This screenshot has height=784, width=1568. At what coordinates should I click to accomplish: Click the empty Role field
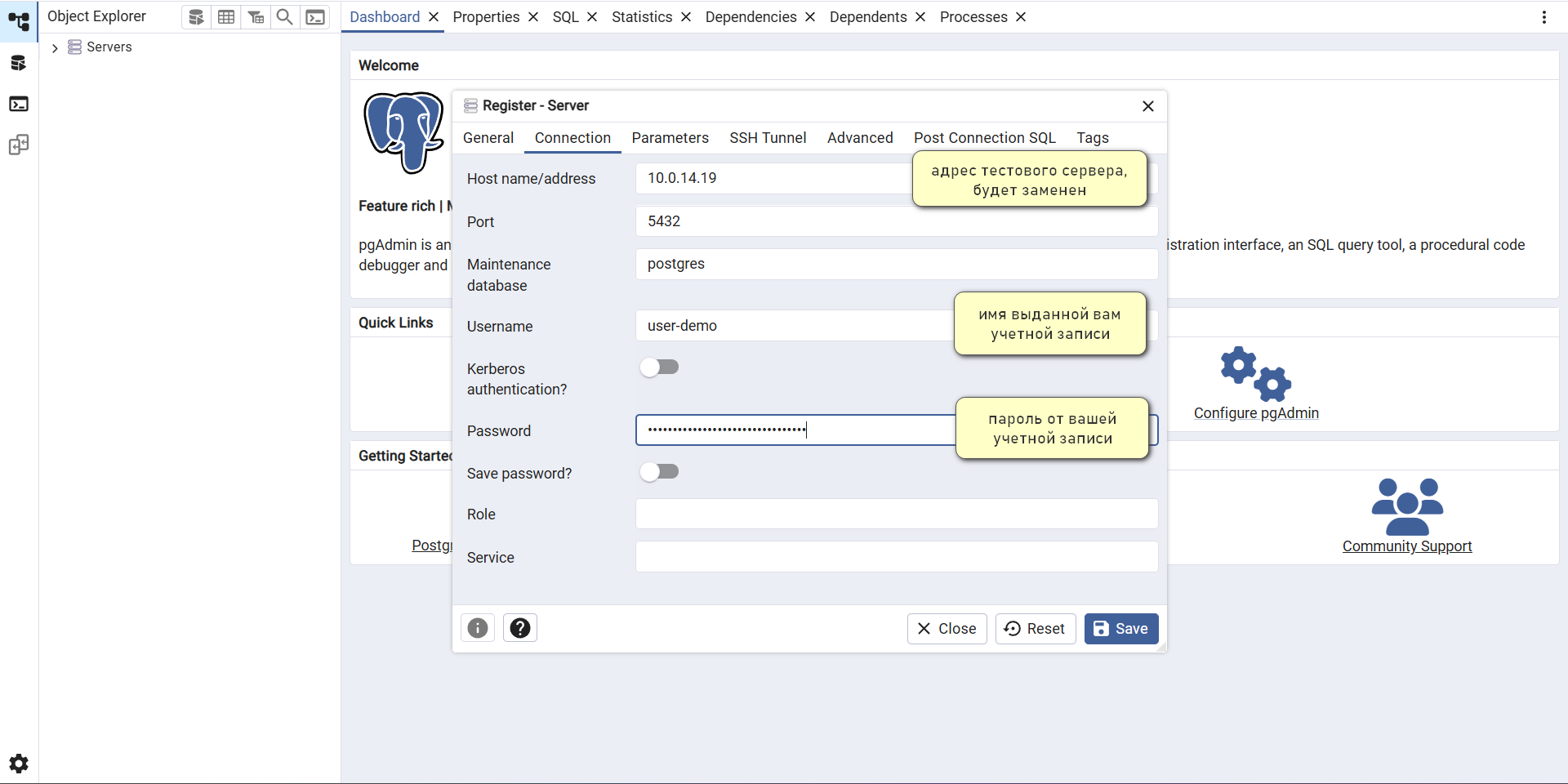[897, 514]
